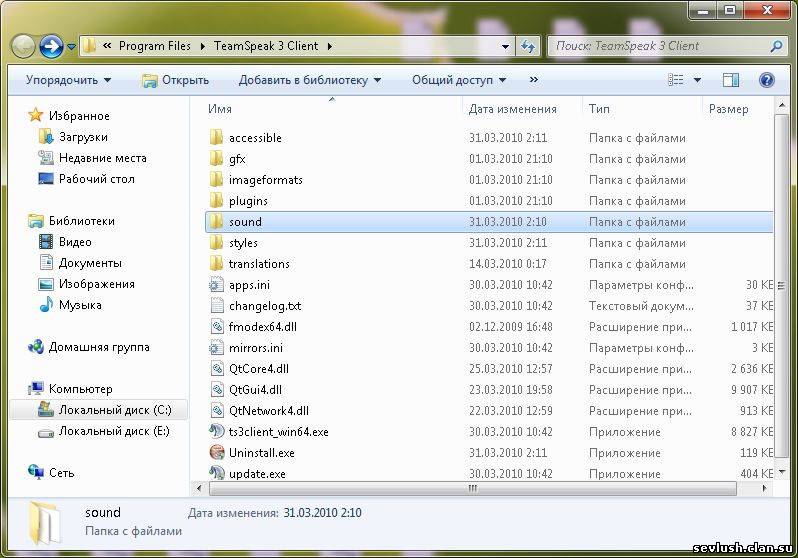The height and width of the screenshot is (558, 798).
Task: Click the vertical scrollbar up arrow
Action: 781,105
